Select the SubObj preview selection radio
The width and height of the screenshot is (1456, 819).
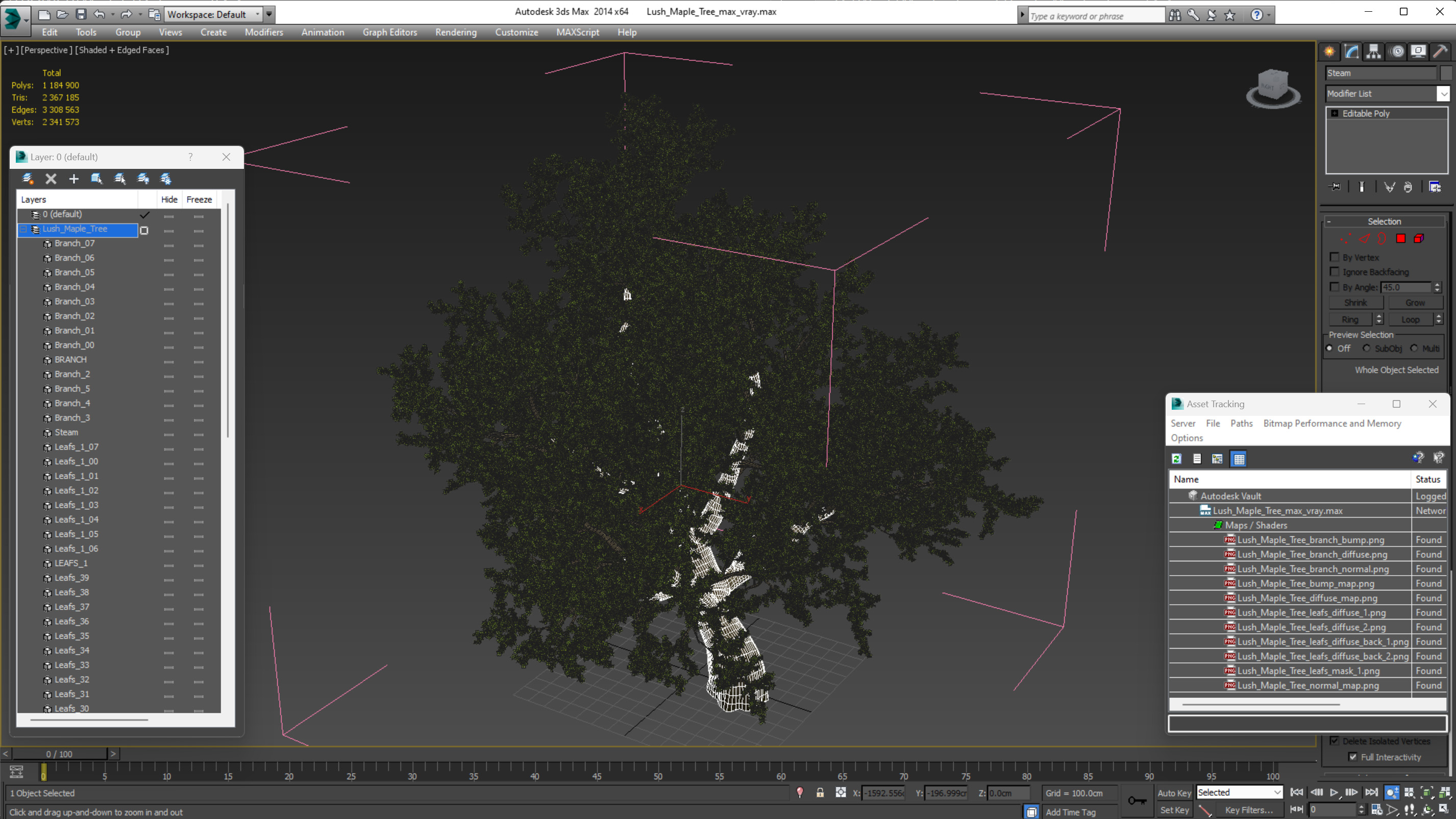click(1367, 348)
